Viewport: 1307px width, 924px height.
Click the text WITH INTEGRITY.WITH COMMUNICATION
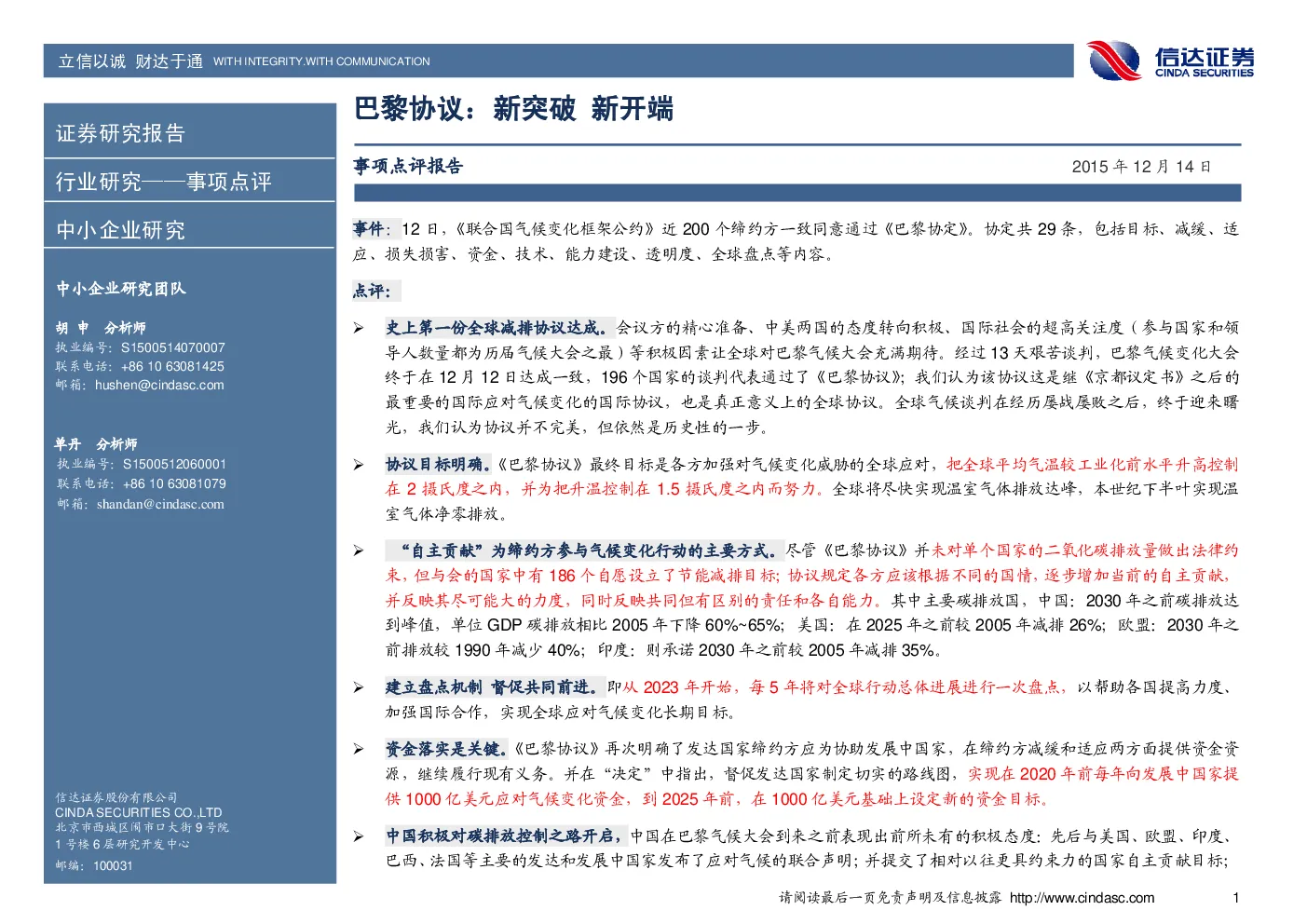coord(321,61)
